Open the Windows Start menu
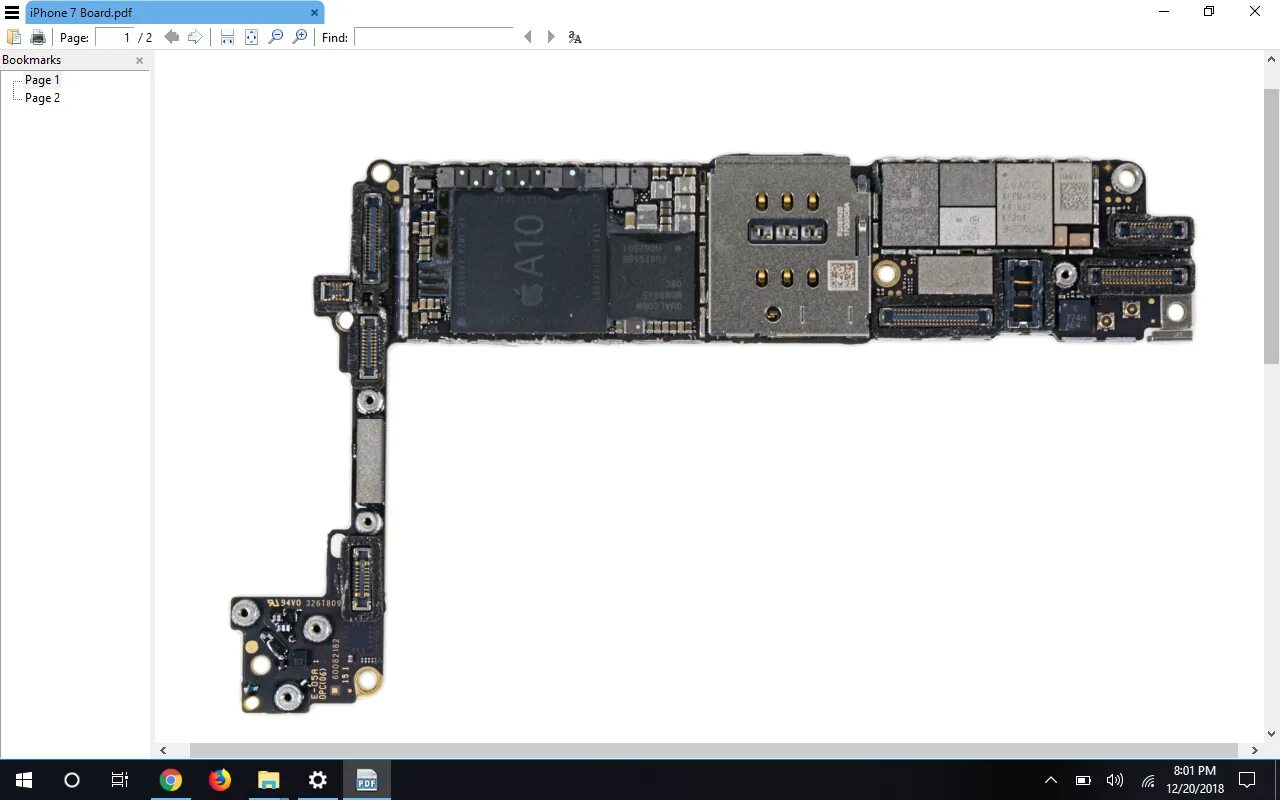The width and height of the screenshot is (1280, 800). 24,780
